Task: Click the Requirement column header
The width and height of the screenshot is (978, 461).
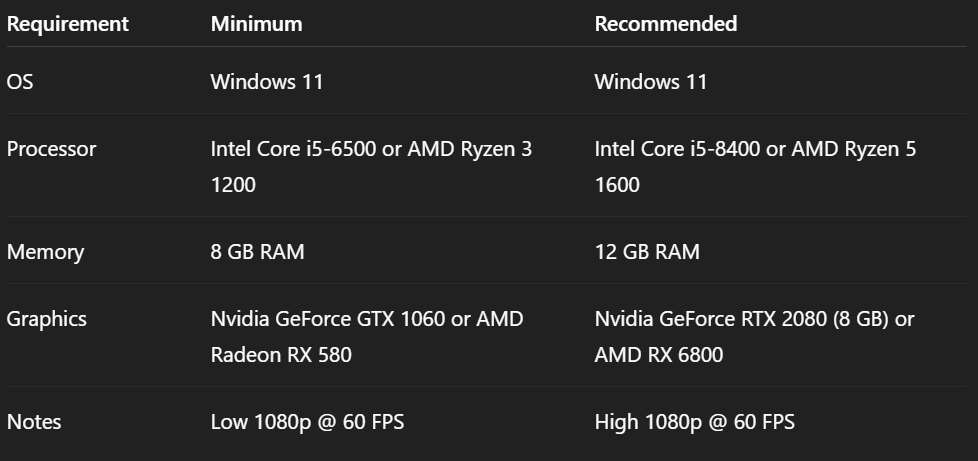Action: [68, 24]
